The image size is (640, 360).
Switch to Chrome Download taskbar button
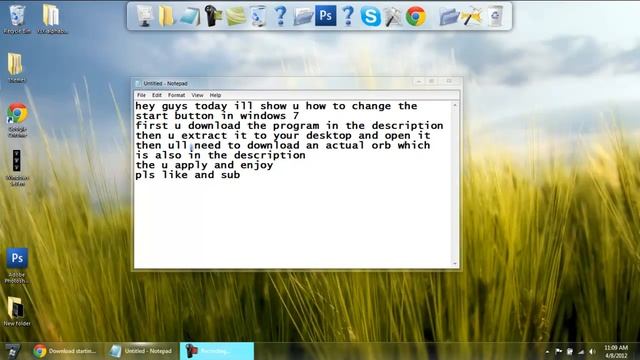(x=65, y=351)
